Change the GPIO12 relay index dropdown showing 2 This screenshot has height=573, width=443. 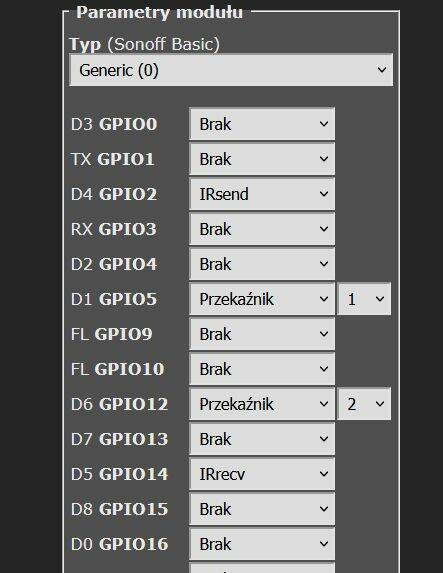pos(364,404)
